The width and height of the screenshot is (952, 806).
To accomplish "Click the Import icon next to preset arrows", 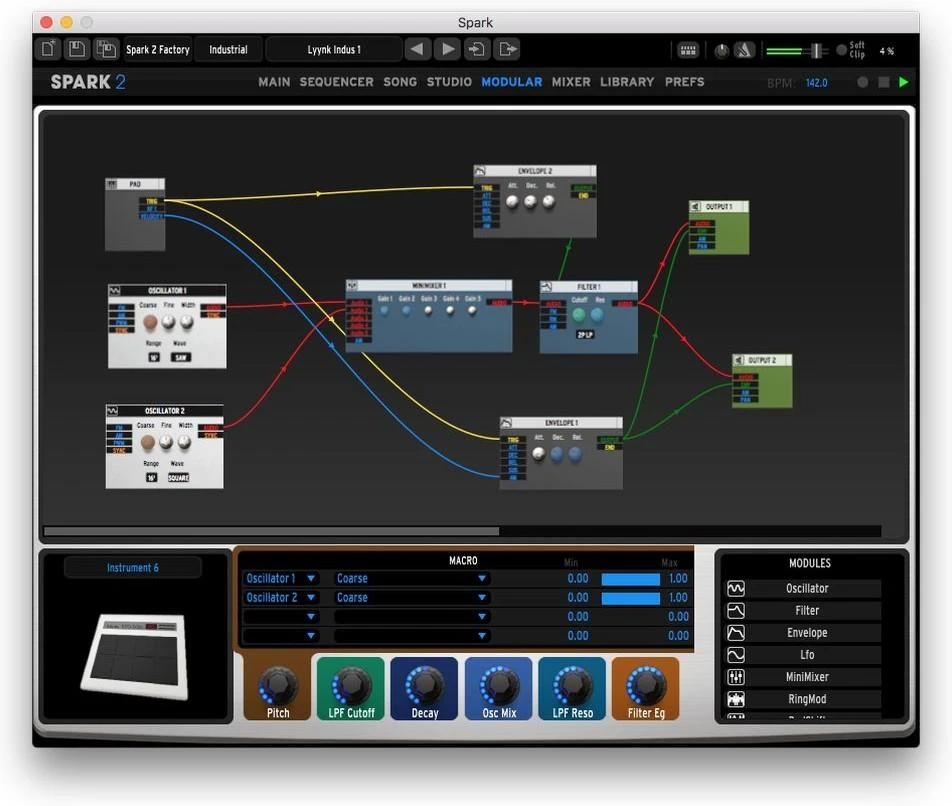I will pyautogui.click(x=477, y=49).
